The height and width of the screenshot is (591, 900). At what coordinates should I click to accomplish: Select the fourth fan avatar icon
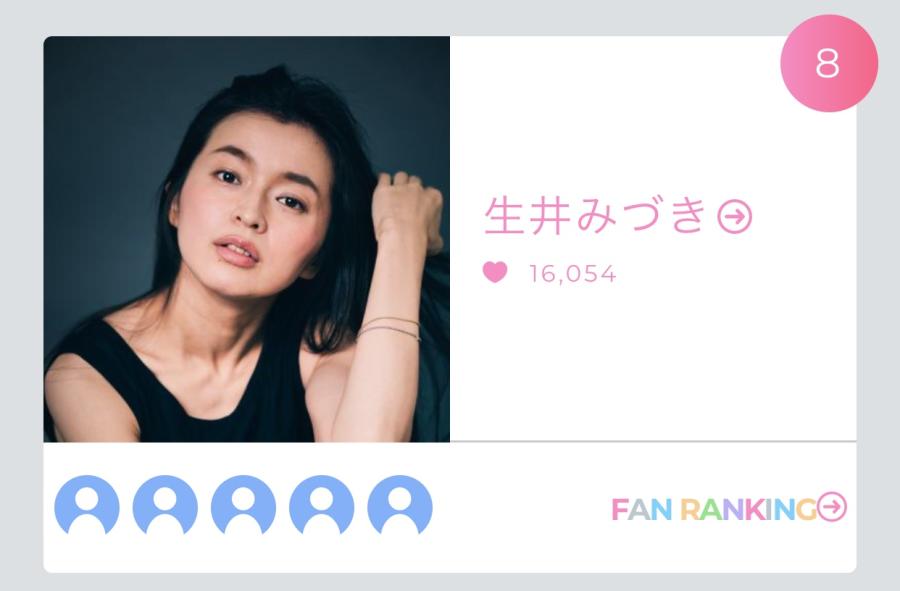pos(321,505)
